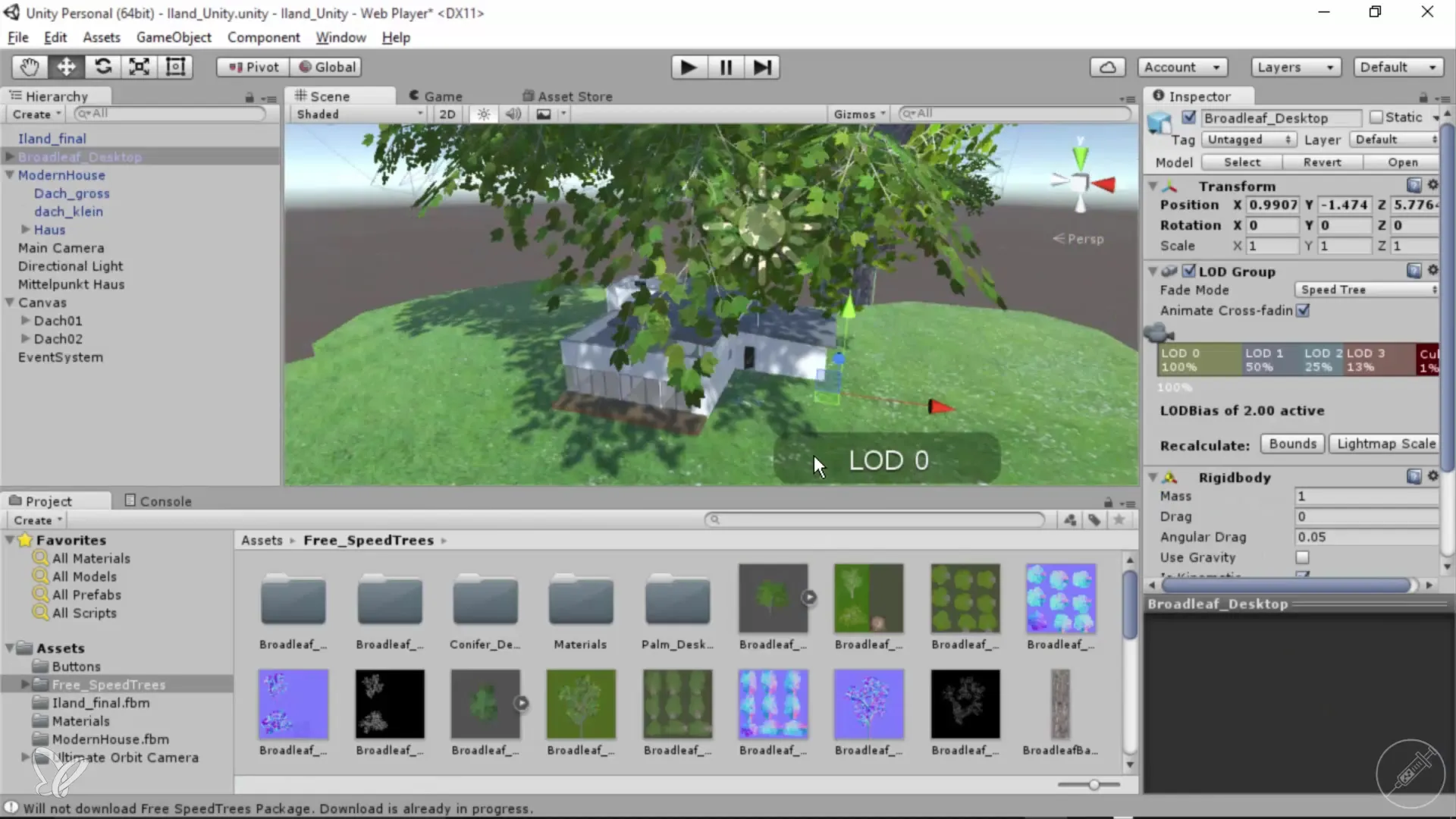
Task: Open the Component menu
Action: click(x=263, y=37)
